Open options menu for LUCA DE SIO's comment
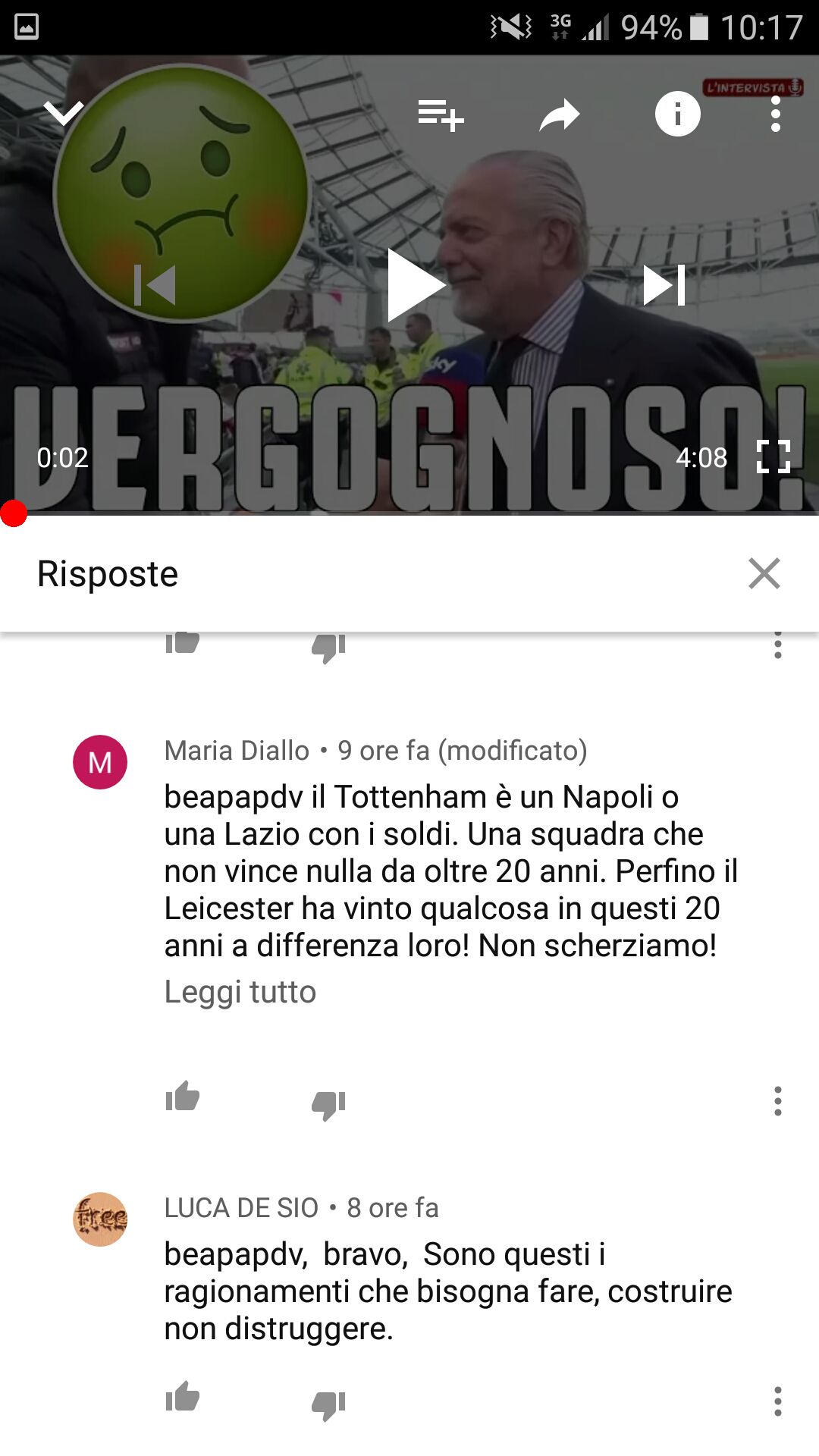Viewport: 819px width, 1456px height. coord(777,1401)
